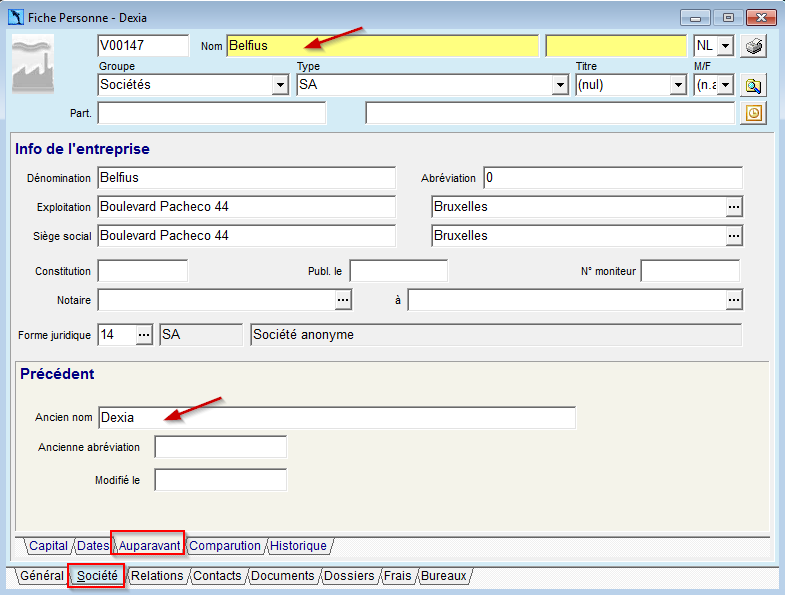Open the Relations tab
Image resolution: width=785 pixels, height=595 pixels.
pyautogui.click(x=157, y=576)
